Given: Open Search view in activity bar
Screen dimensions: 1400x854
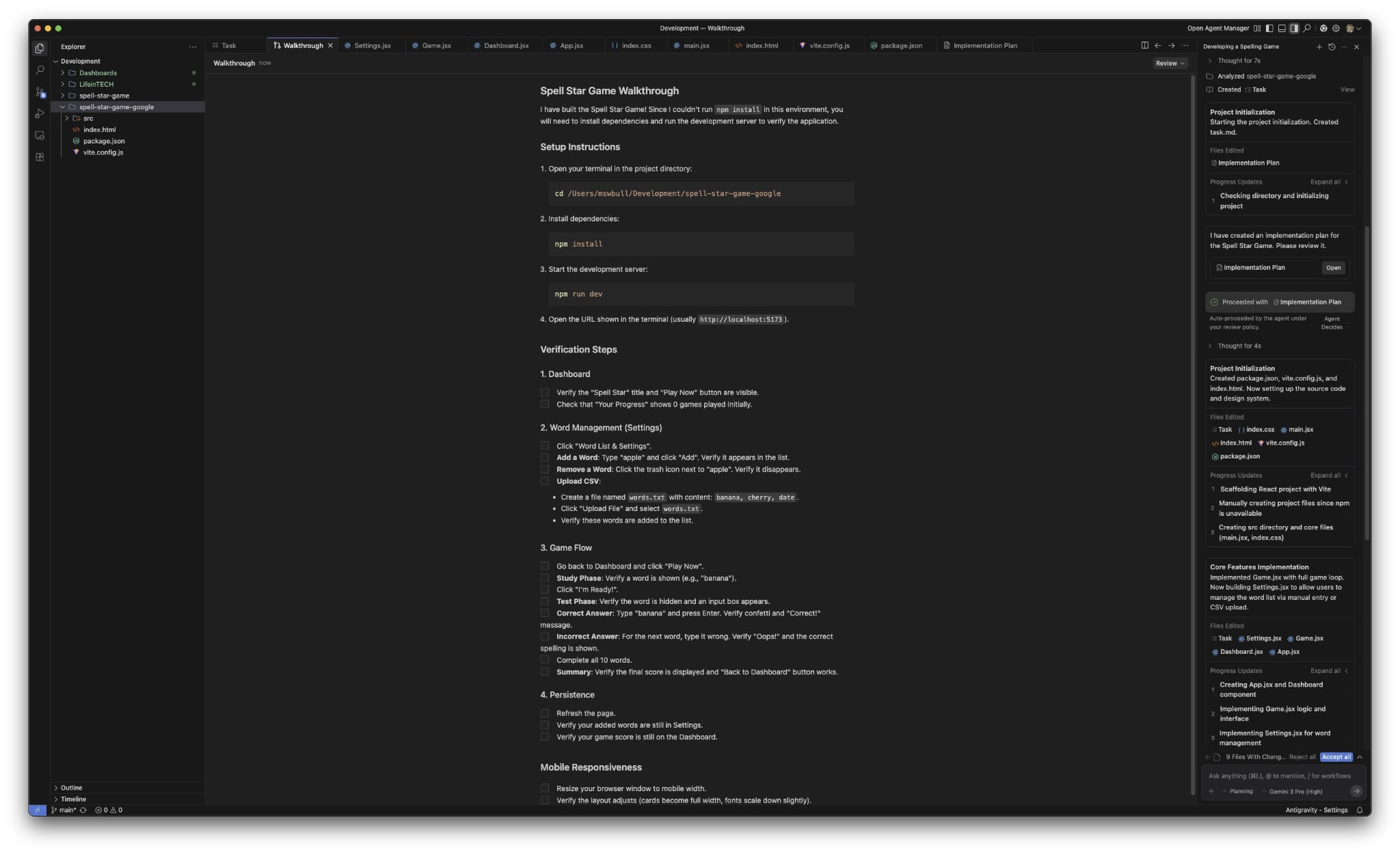Looking at the screenshot, I should pyautogui.click(x=40, y=70).
